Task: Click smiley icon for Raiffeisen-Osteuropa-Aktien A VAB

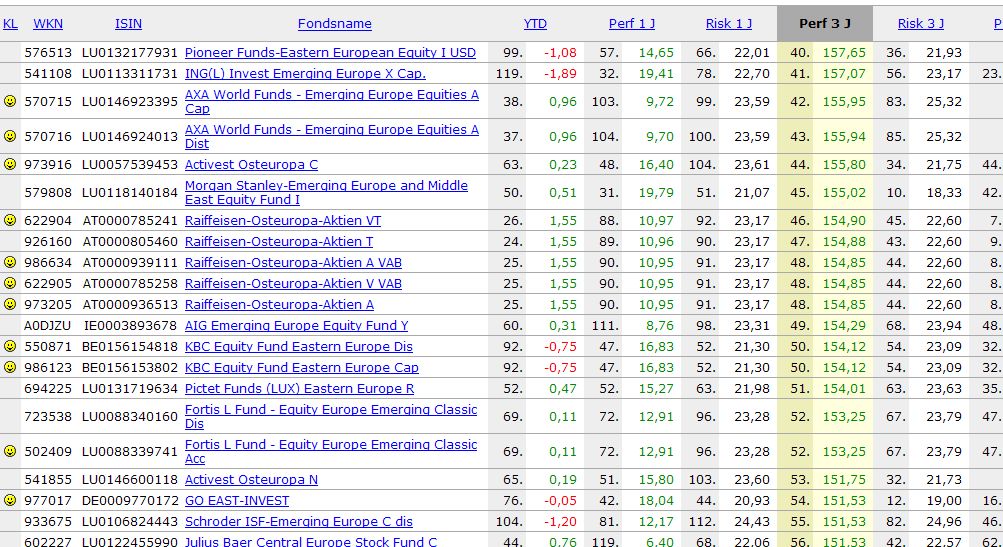Action: point(10,262)
